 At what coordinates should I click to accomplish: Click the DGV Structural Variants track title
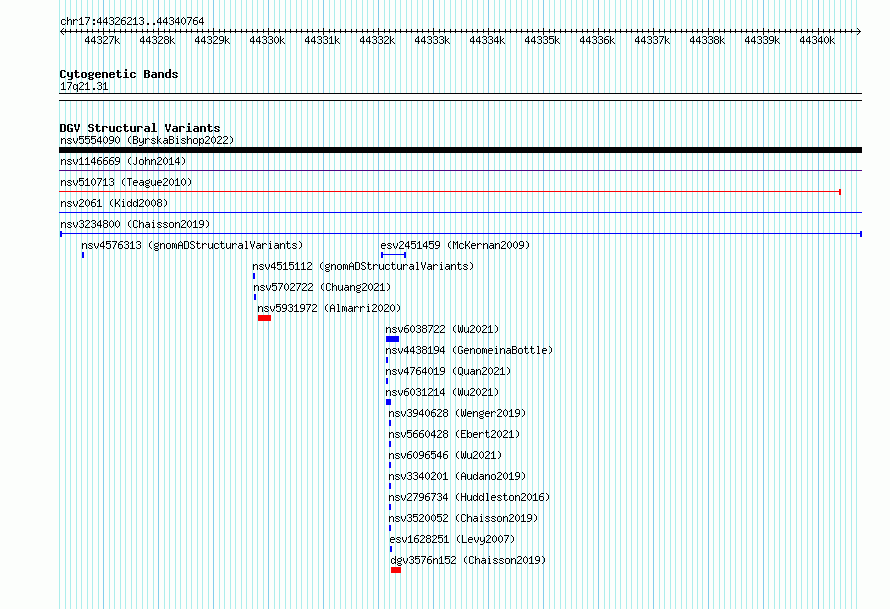[x=140, y=128]
